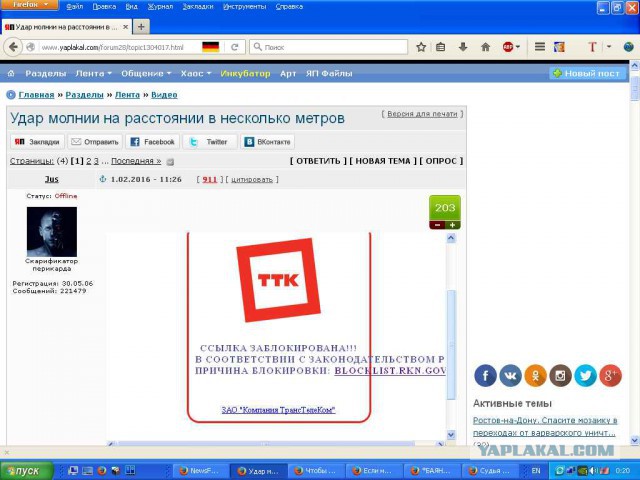Click the browser back arrow button
The height and width of the screenshot is (480, 640).
13,47
